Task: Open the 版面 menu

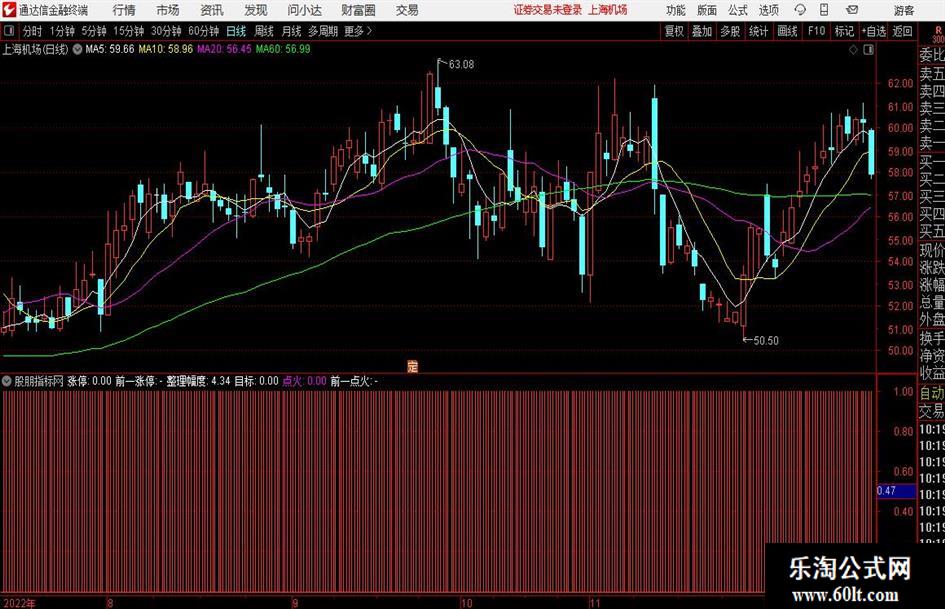Action: (x=707, y=10)
